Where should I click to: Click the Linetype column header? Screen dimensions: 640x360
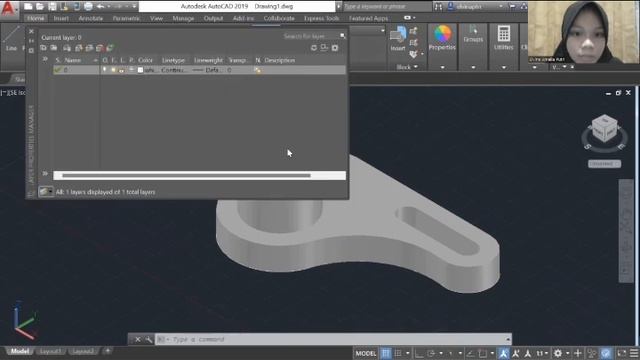(173, 60)
